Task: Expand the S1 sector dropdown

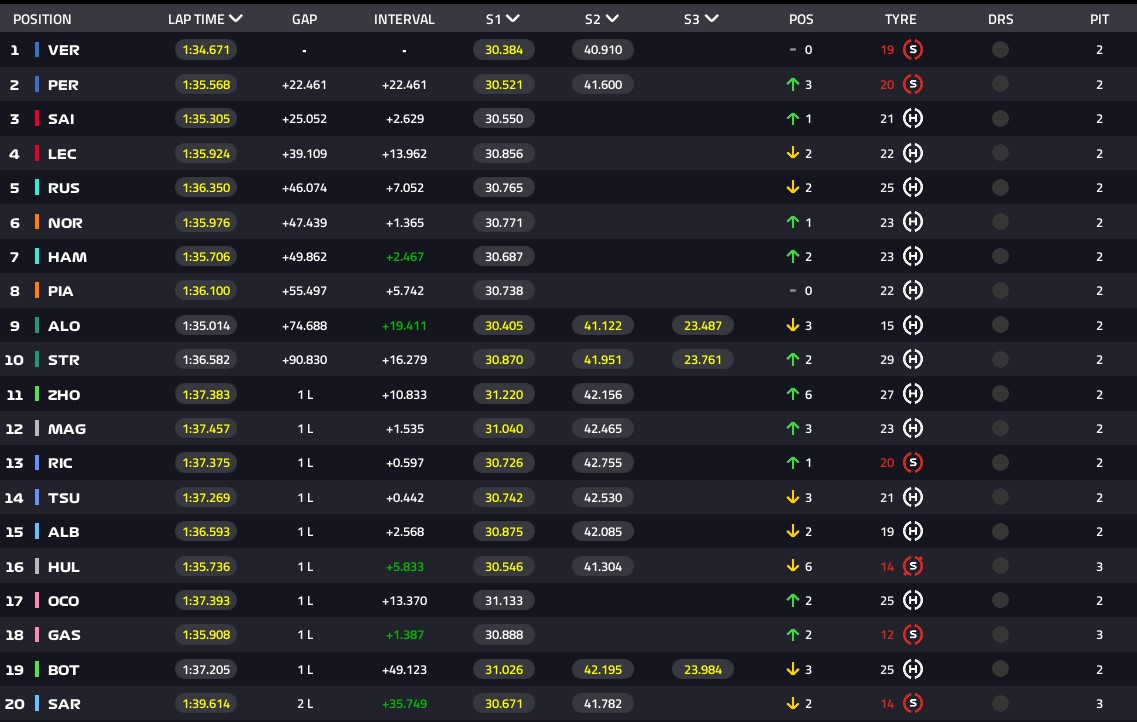Action: [x=513, y=19]
